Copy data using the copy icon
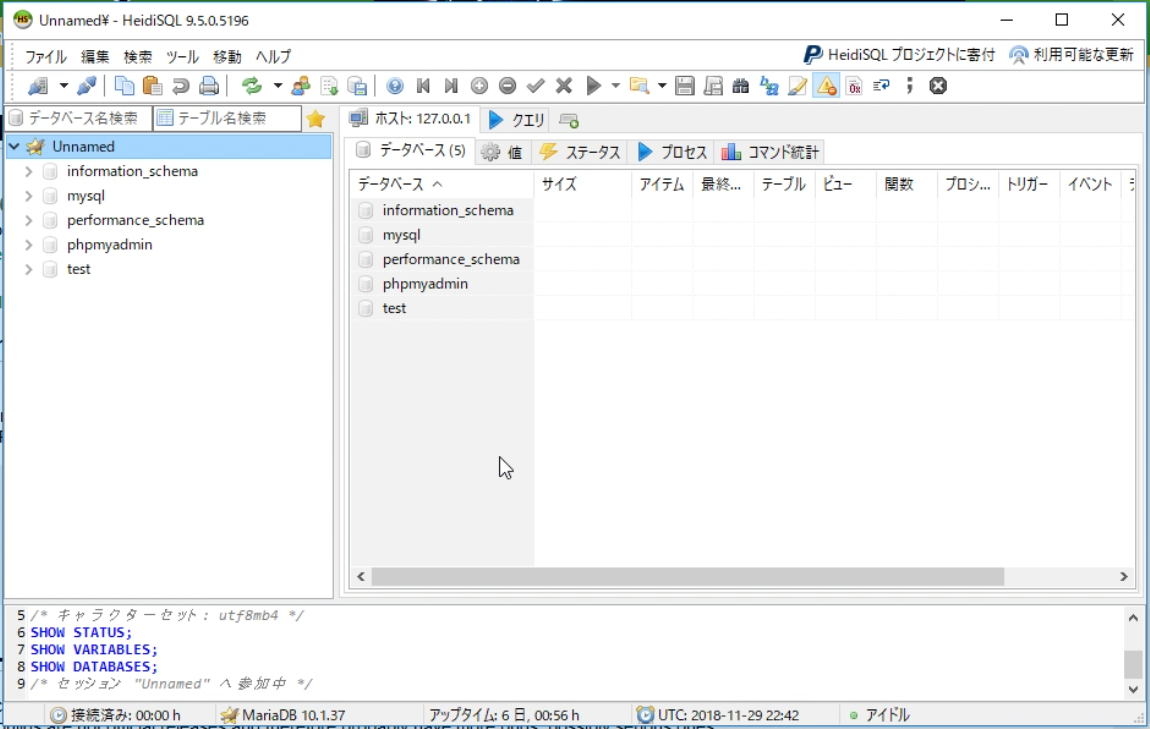This screenshot has height=729, width=1150. click(123, 86)
